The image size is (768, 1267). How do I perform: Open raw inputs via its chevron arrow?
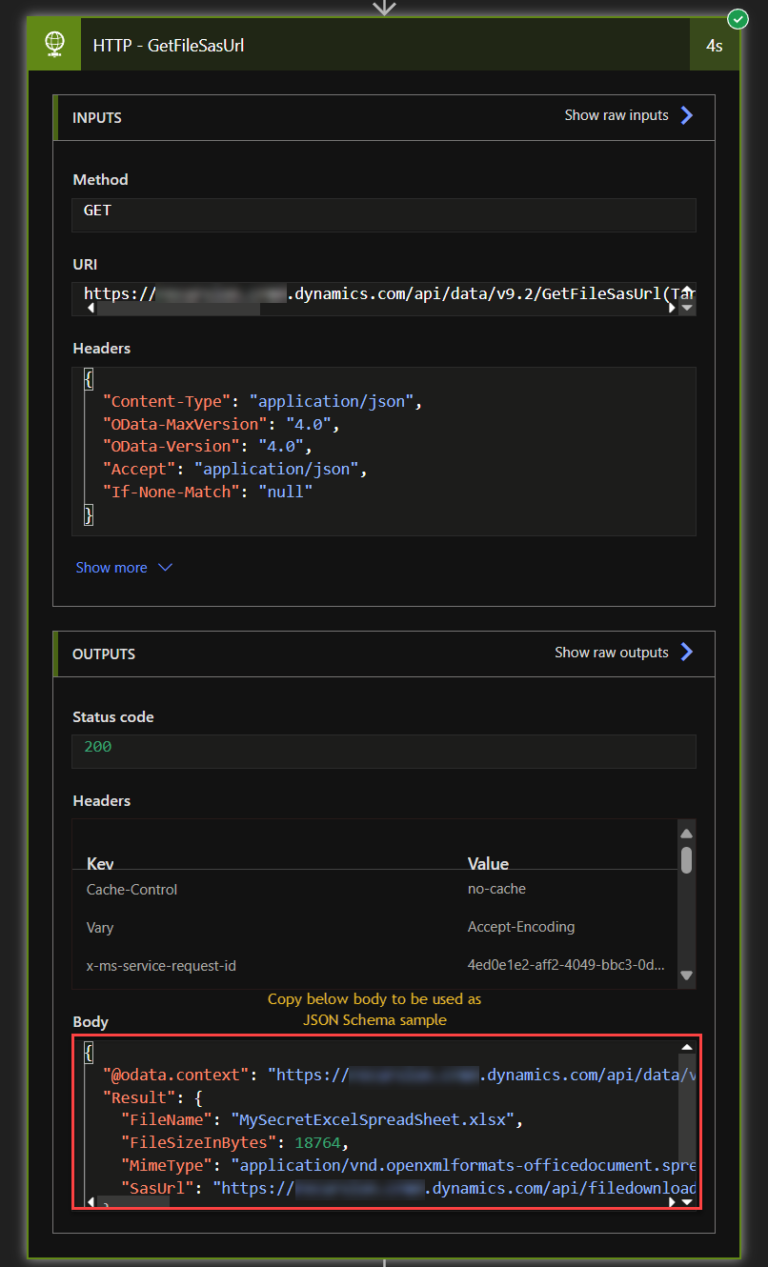click(x=687, y=115)
